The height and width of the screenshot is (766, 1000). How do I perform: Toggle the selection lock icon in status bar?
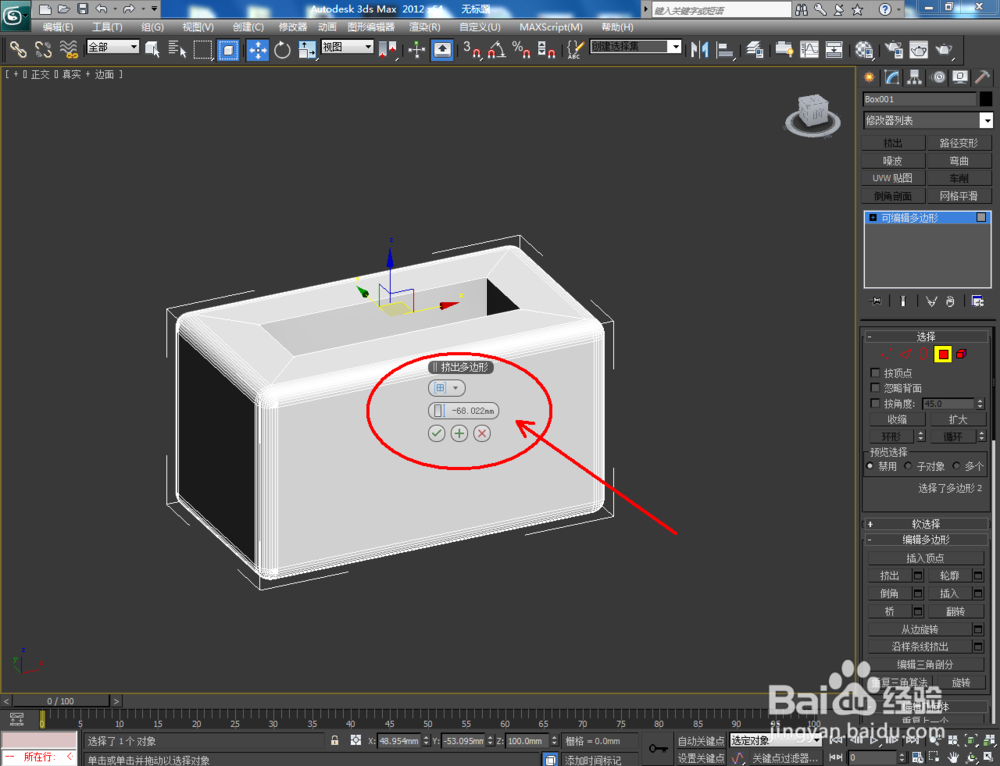point(335,740)
